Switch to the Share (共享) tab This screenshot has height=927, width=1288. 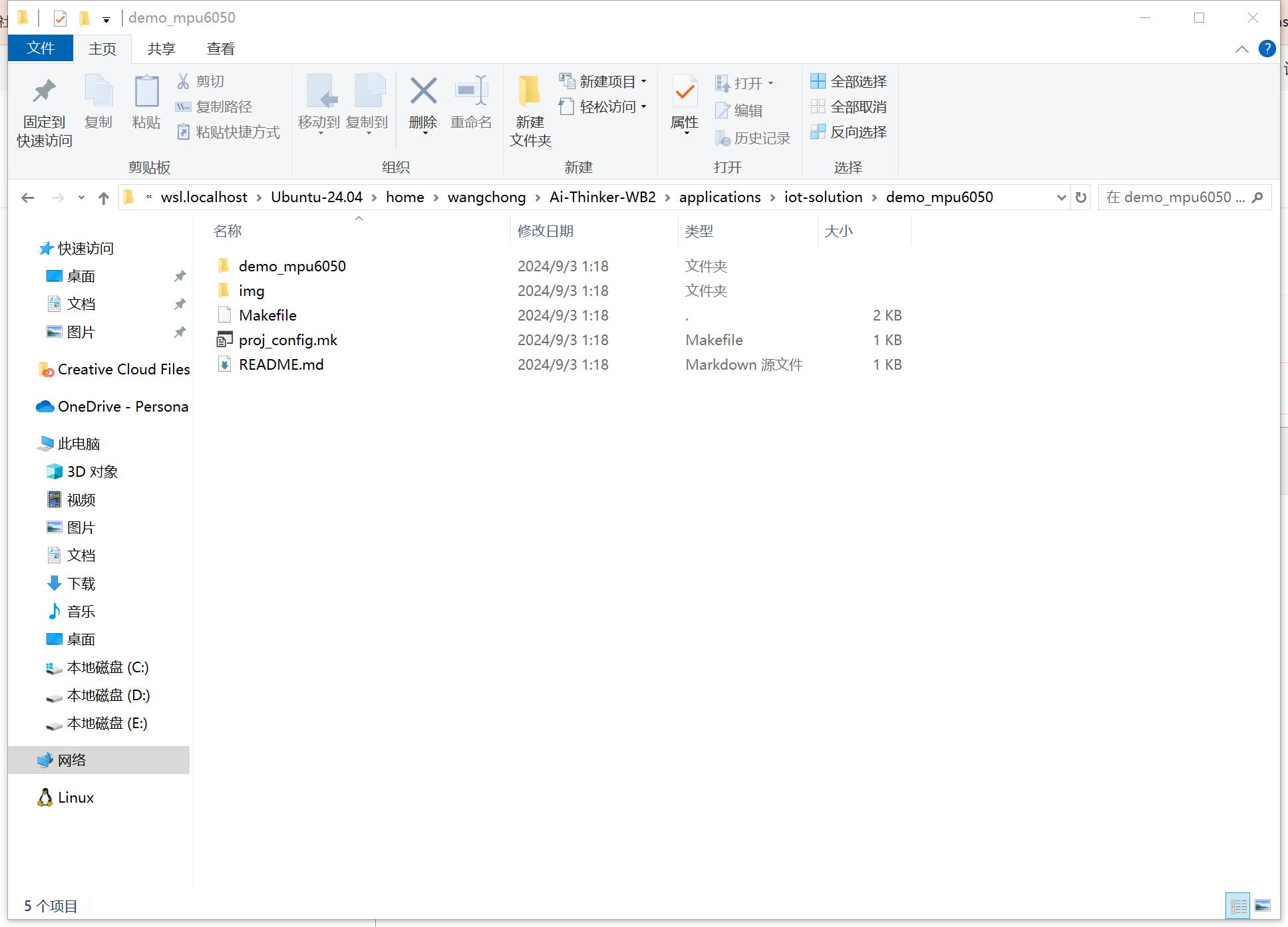coord(162,49)
